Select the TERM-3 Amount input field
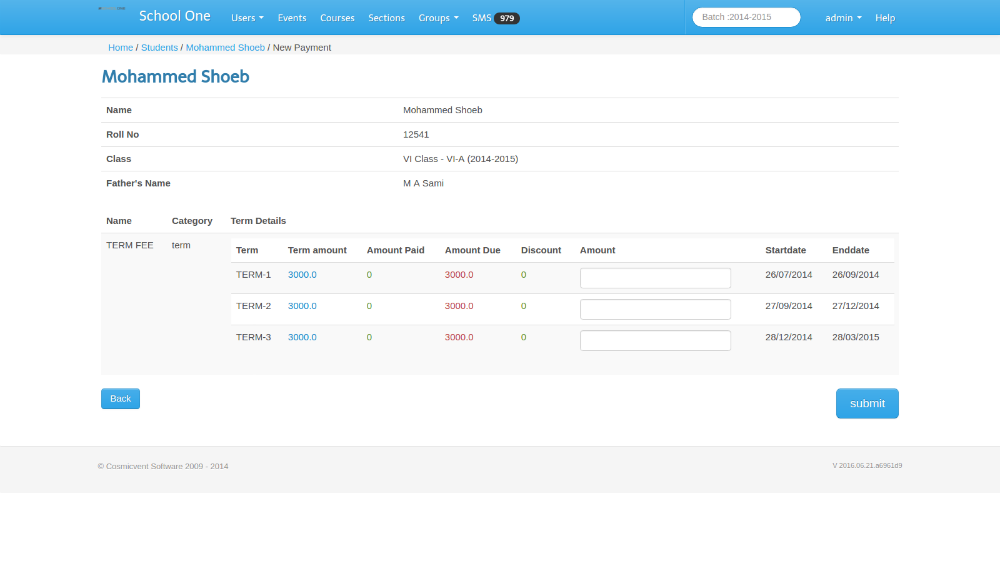Image resolution: width=1000 pixels, height=563 pixels. click(x=655, y=340)
